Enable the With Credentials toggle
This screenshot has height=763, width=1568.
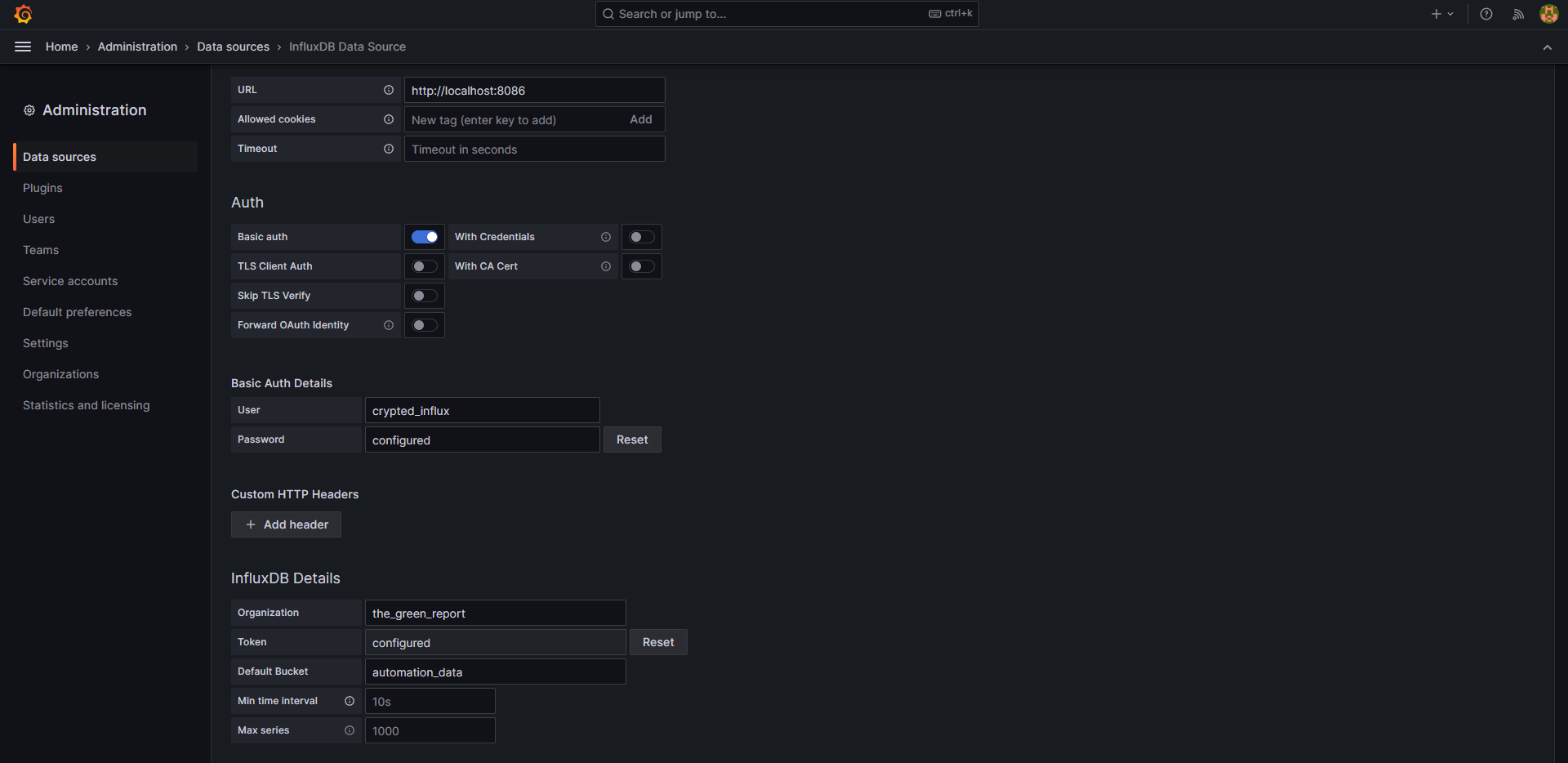(642, 237)
